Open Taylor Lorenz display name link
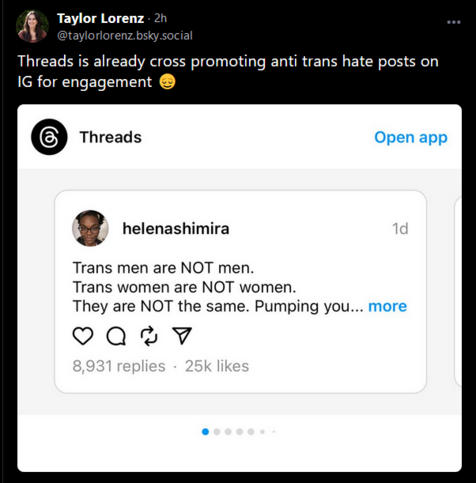This screenshot has height=483, width=476. [x=100, y=18]
